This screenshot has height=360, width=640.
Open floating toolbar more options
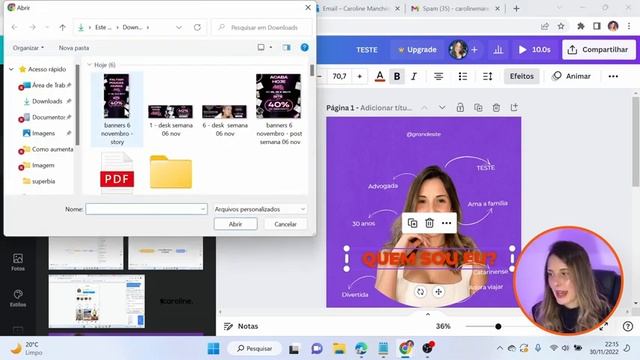447,223
